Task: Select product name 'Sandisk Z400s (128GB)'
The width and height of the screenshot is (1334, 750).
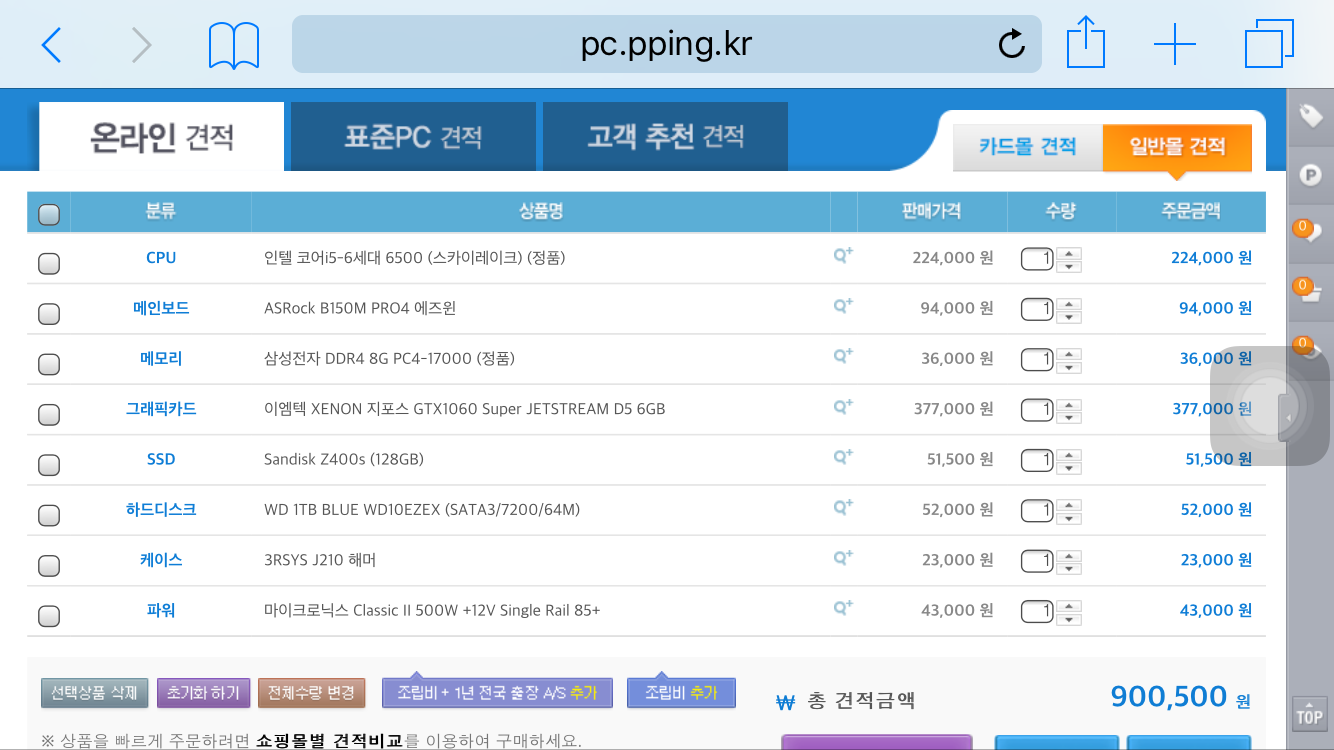Action: [344, 459]
